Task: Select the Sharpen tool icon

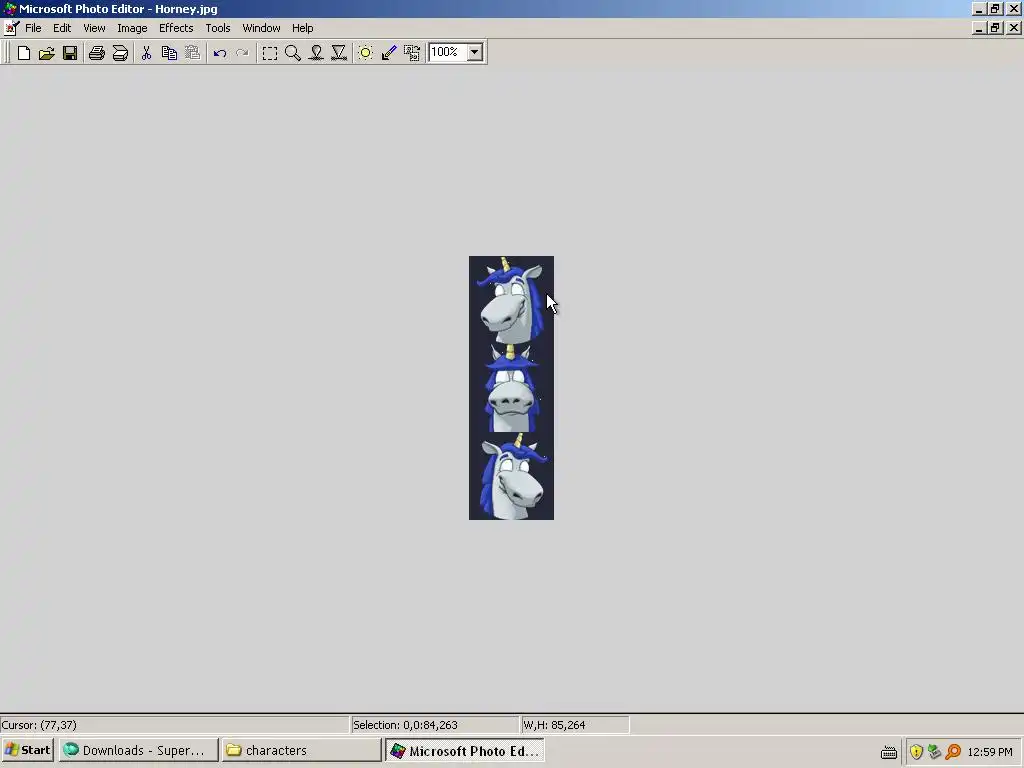Action: (339, 53)
